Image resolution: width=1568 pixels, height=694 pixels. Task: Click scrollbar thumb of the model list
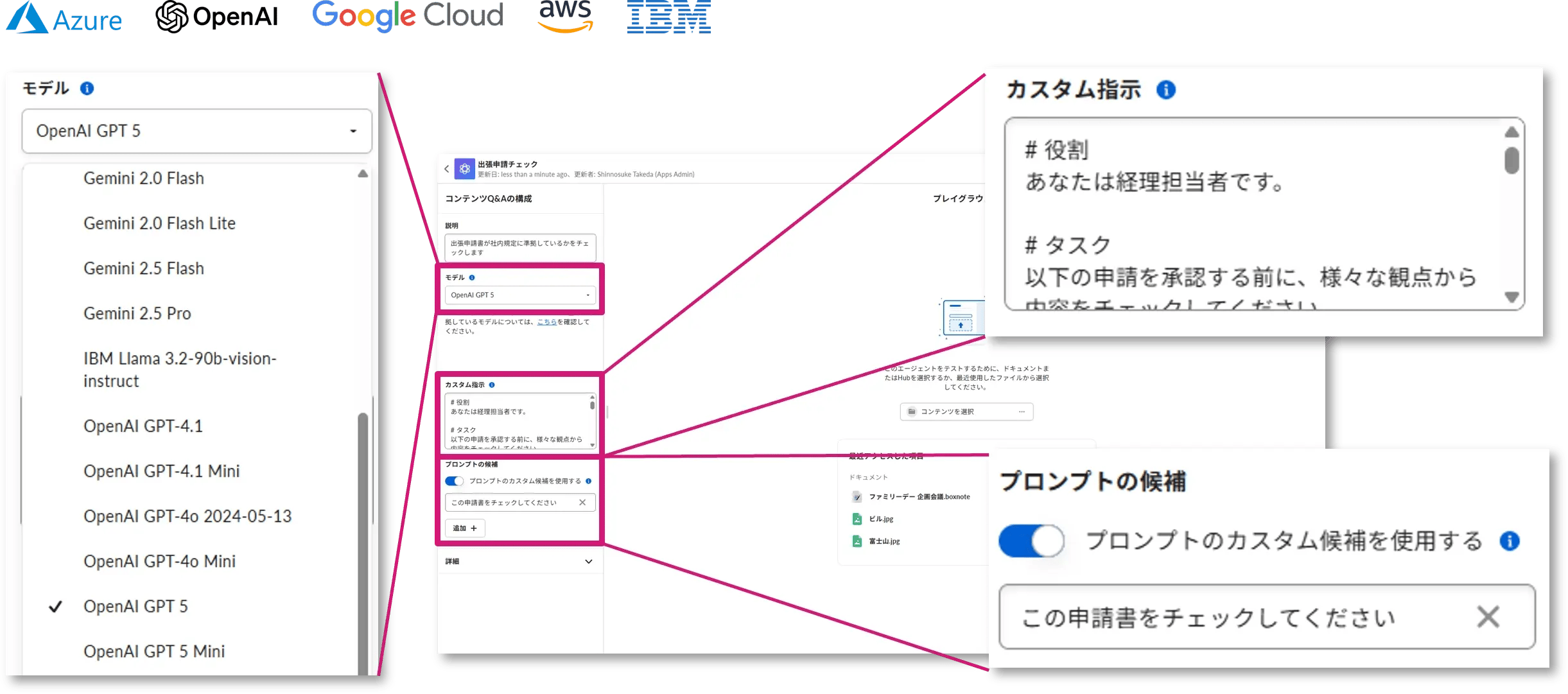point(363,542)
